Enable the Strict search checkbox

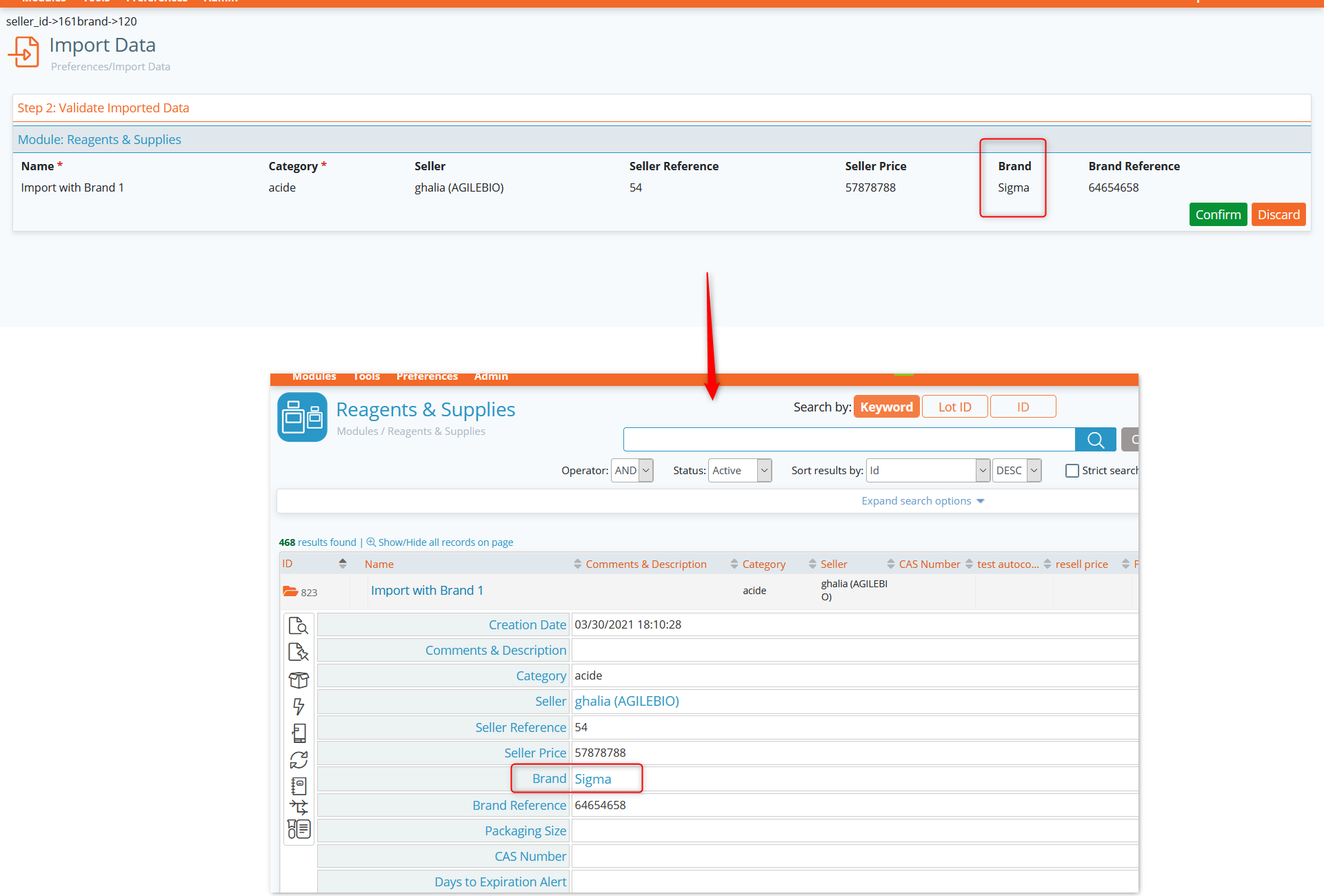tap(1072, 471)
